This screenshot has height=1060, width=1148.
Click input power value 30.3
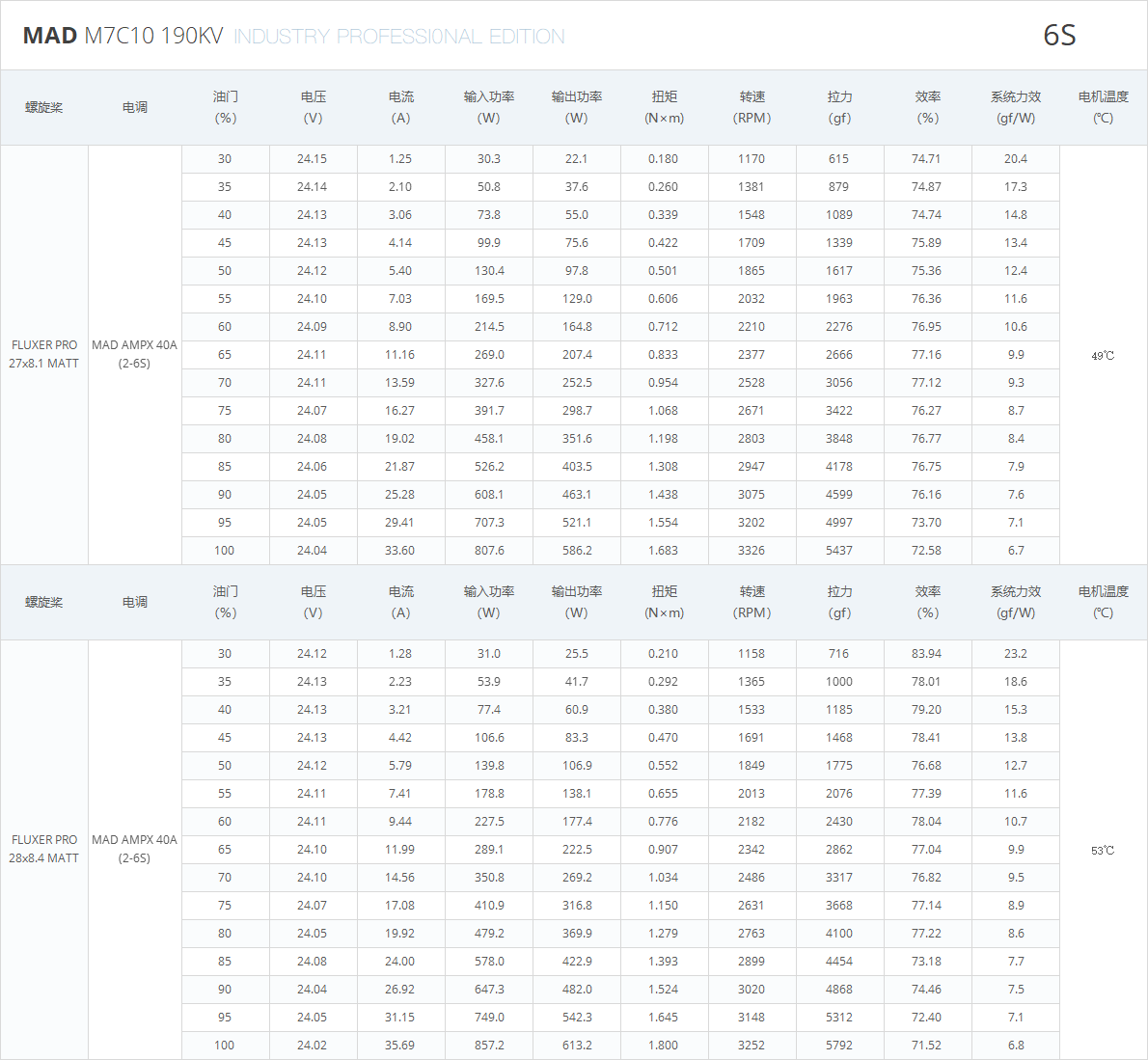tap(489, 159)
